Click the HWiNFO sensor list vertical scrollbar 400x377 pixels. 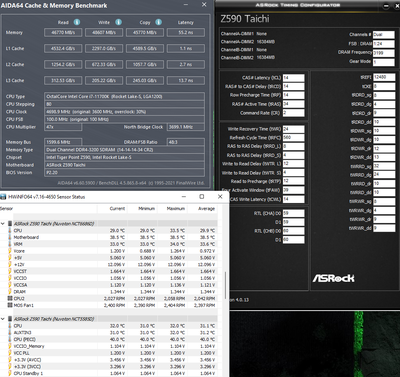[226, 285]
